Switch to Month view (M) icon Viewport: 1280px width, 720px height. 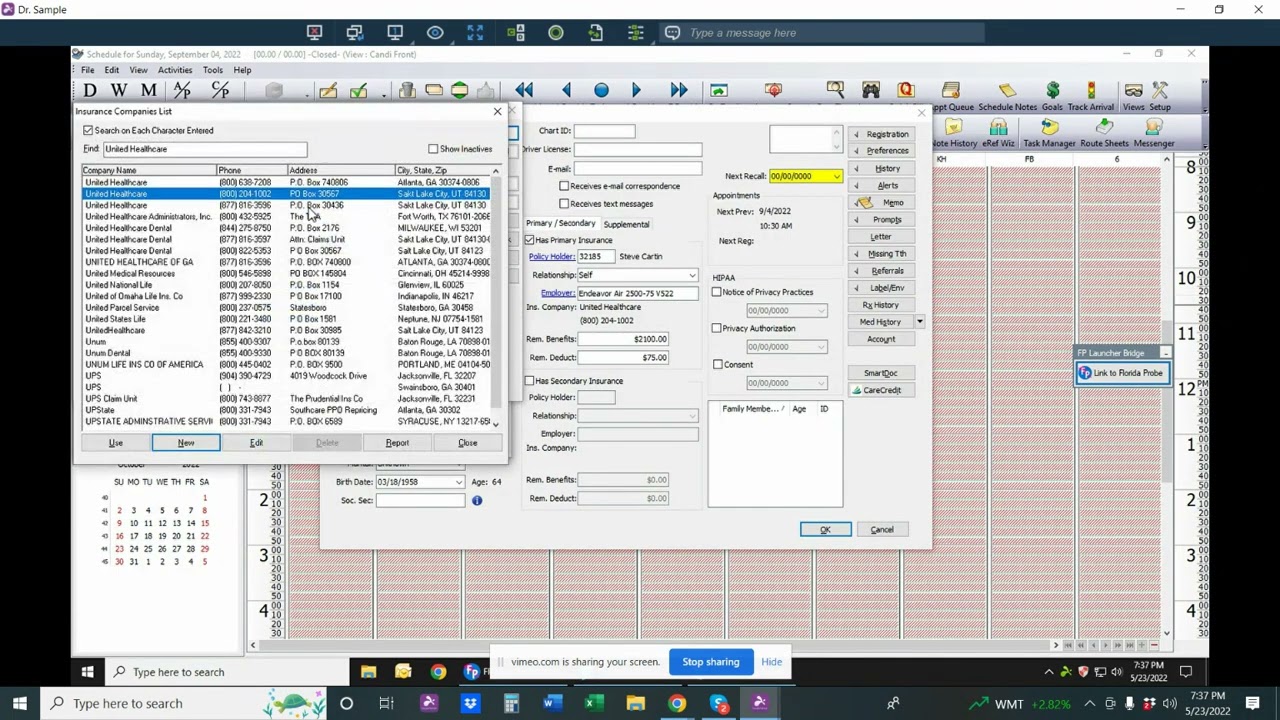[x=148, y=91]
